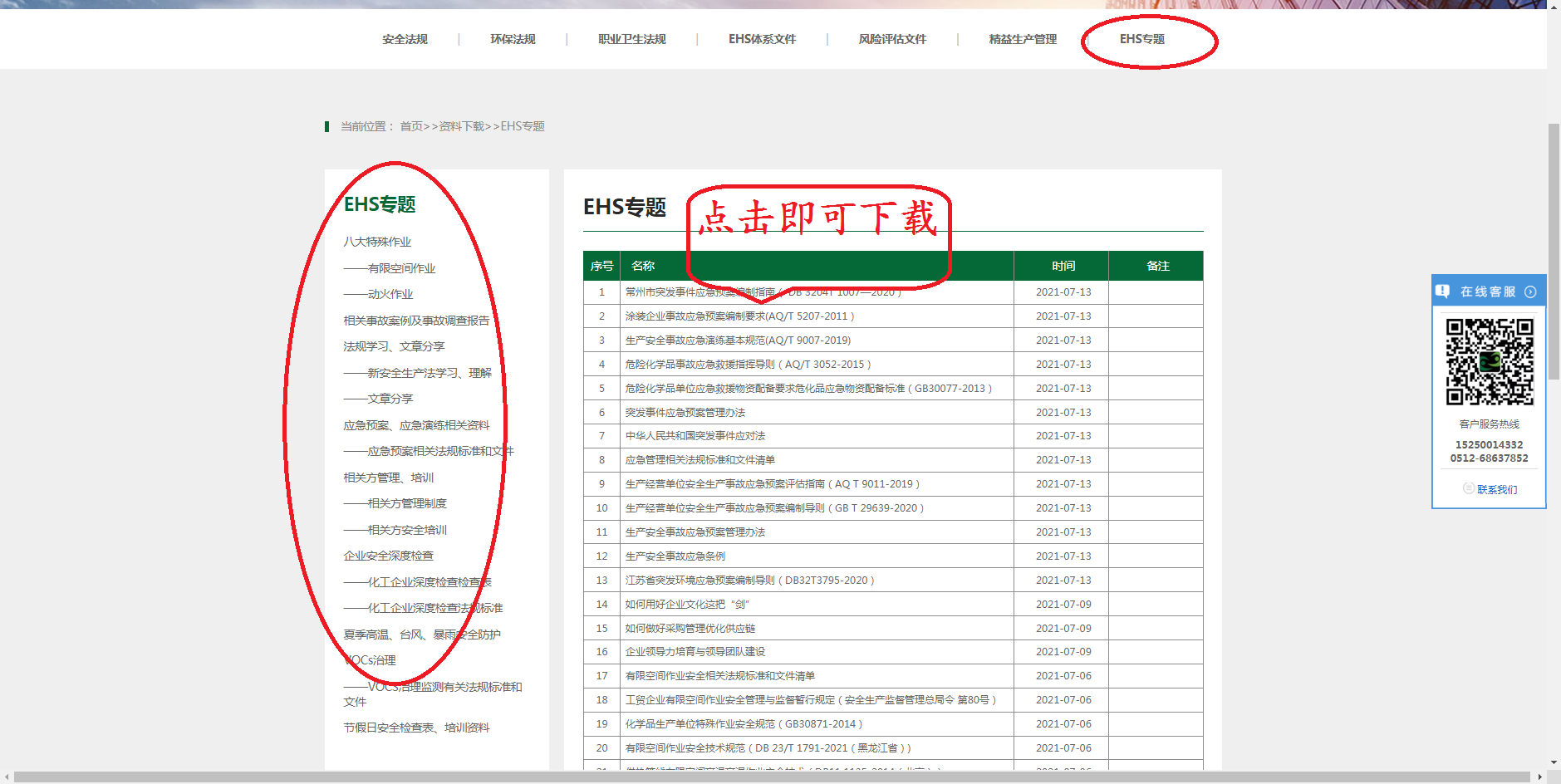Open the 环保法规 navigation tab
This screenshot has height=784, width=1561.
tap(513, 39)
